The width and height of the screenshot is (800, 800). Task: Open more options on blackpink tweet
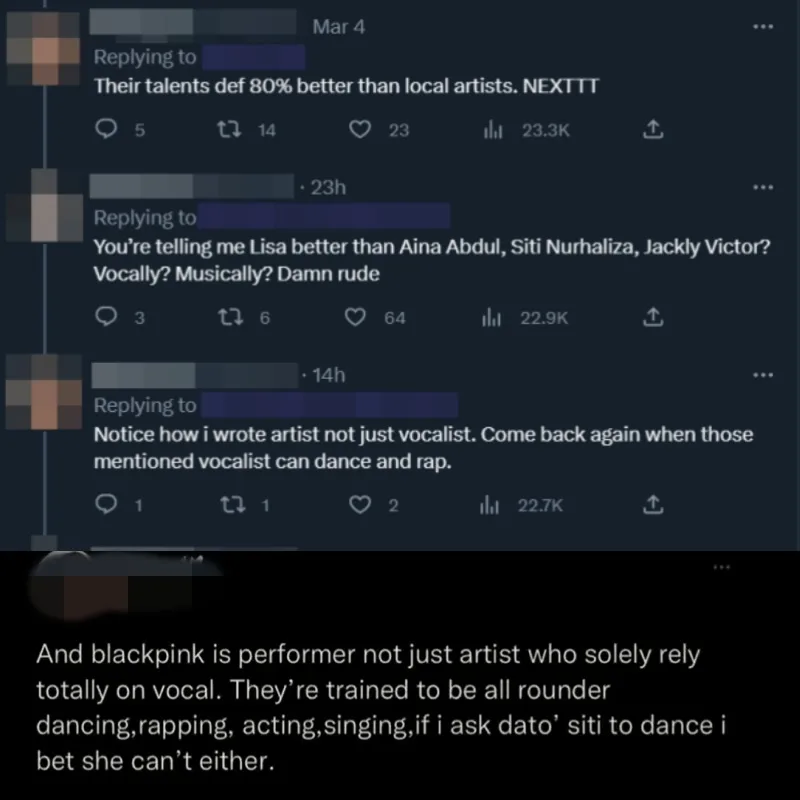tap(722, 567)
